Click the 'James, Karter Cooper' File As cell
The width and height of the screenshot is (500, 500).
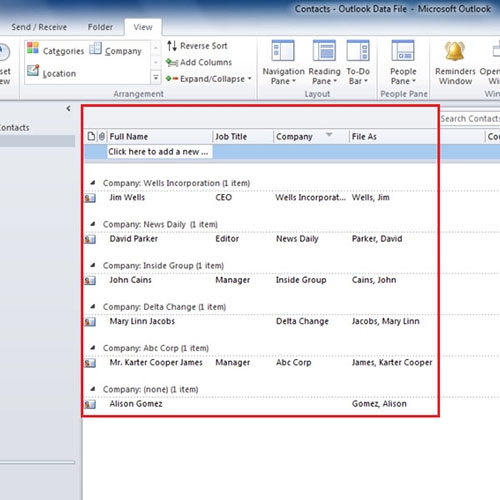point(392,362)
